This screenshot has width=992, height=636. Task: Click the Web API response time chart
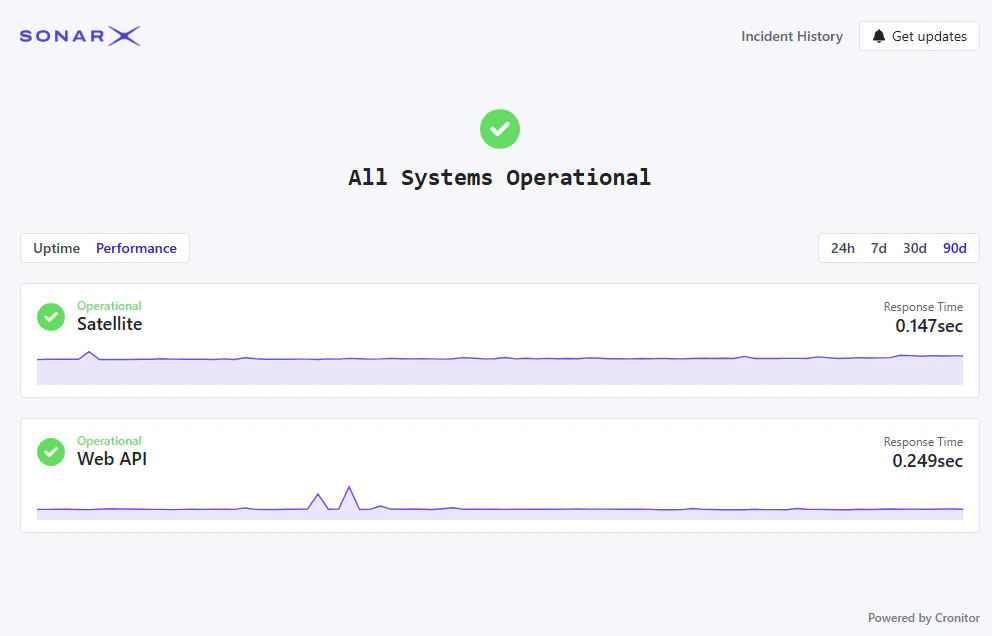click(x=500, y=503)
